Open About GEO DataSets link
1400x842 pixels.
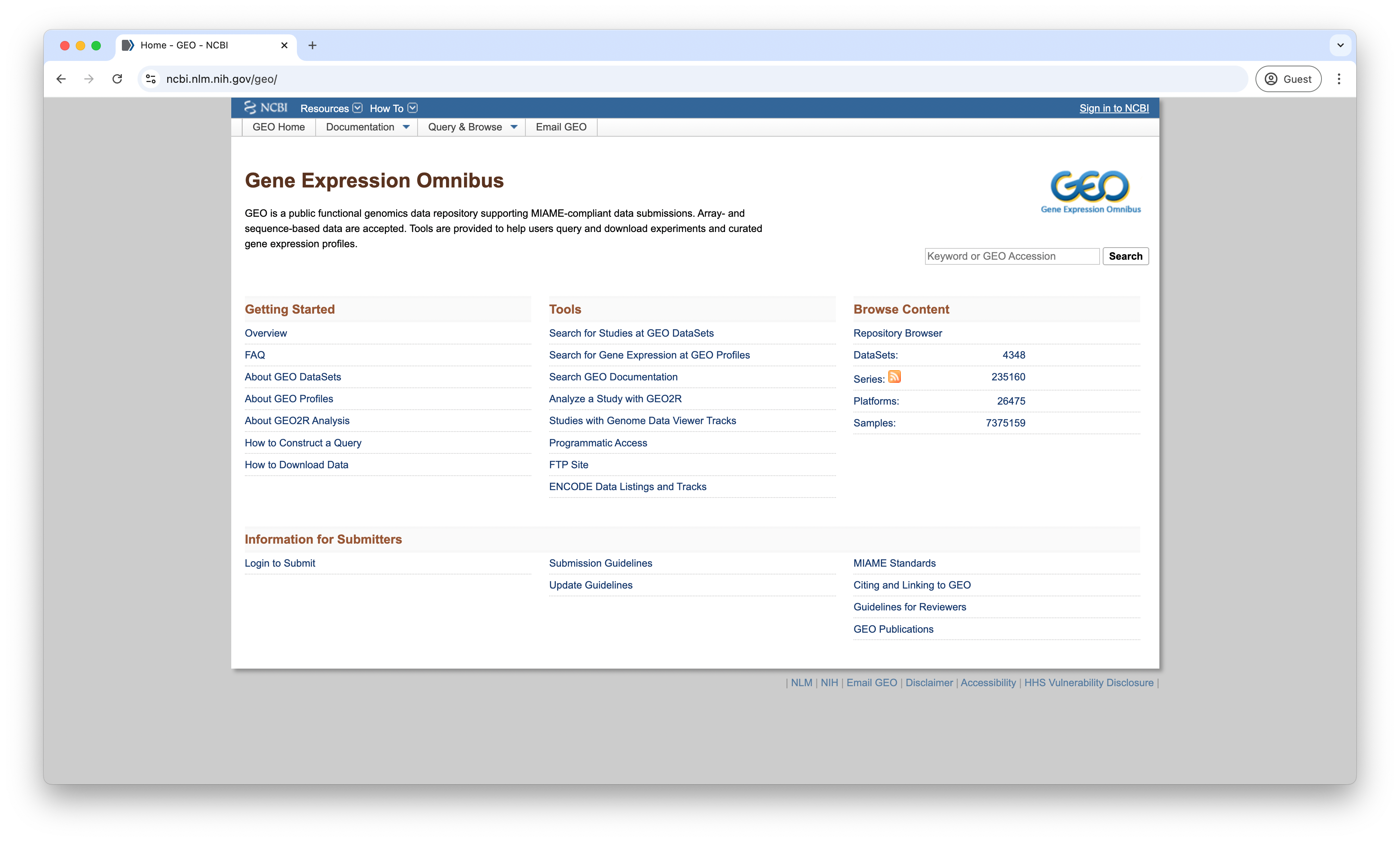click(x=293, y=377)
